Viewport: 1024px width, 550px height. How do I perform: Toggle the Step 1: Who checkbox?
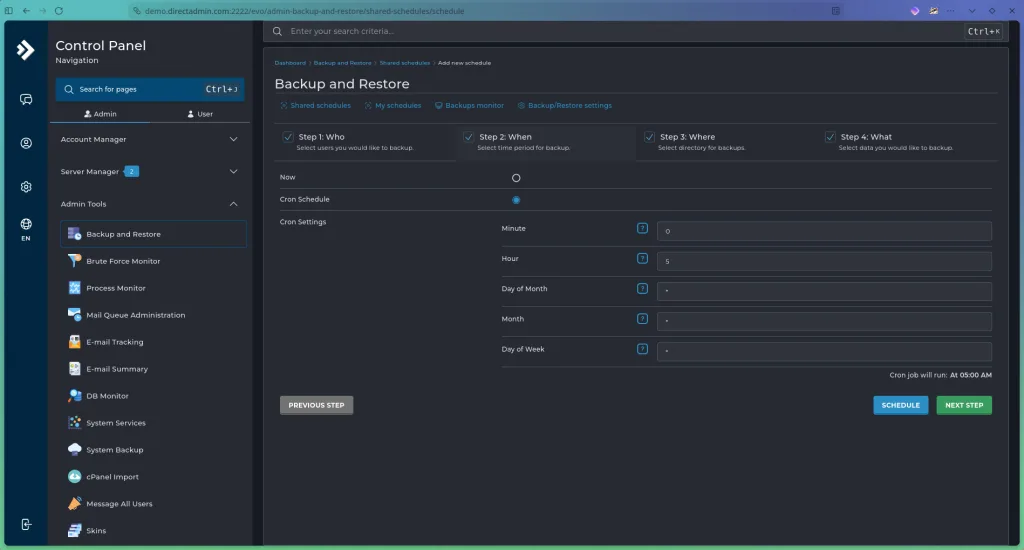pyautogui.click(x=288, y=137)
